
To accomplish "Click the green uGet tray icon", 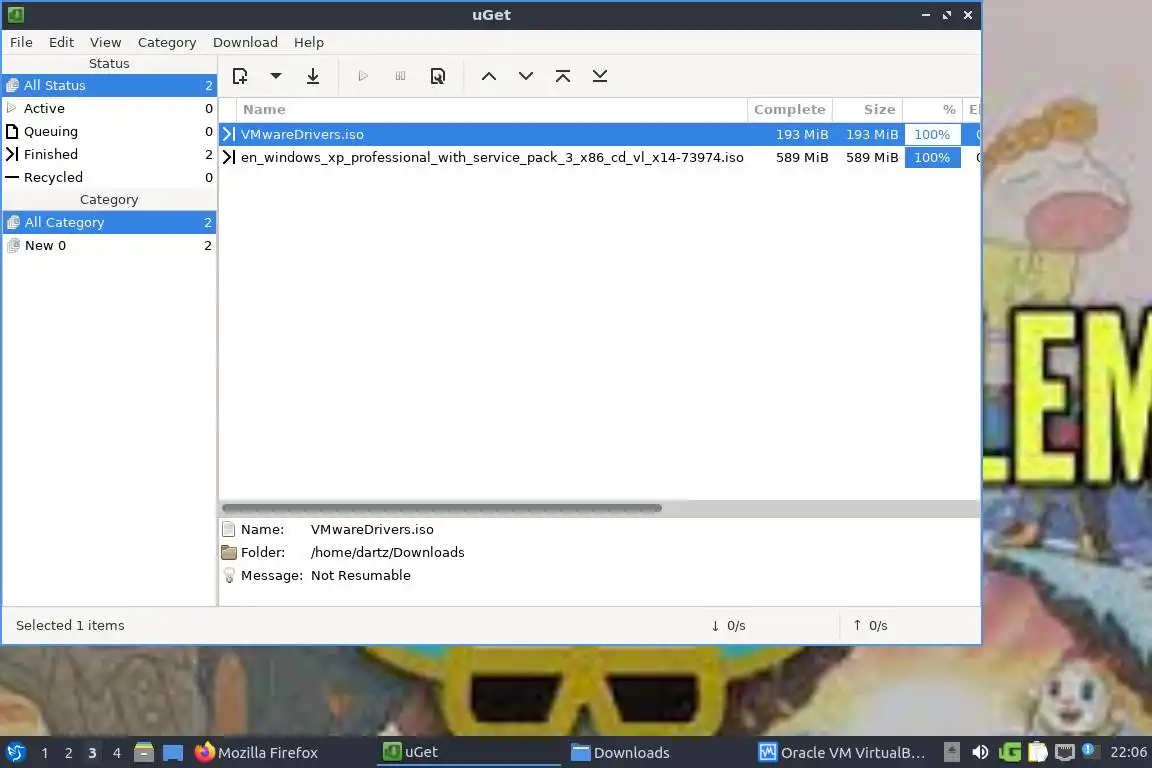I will click(x=1009, y=753).
